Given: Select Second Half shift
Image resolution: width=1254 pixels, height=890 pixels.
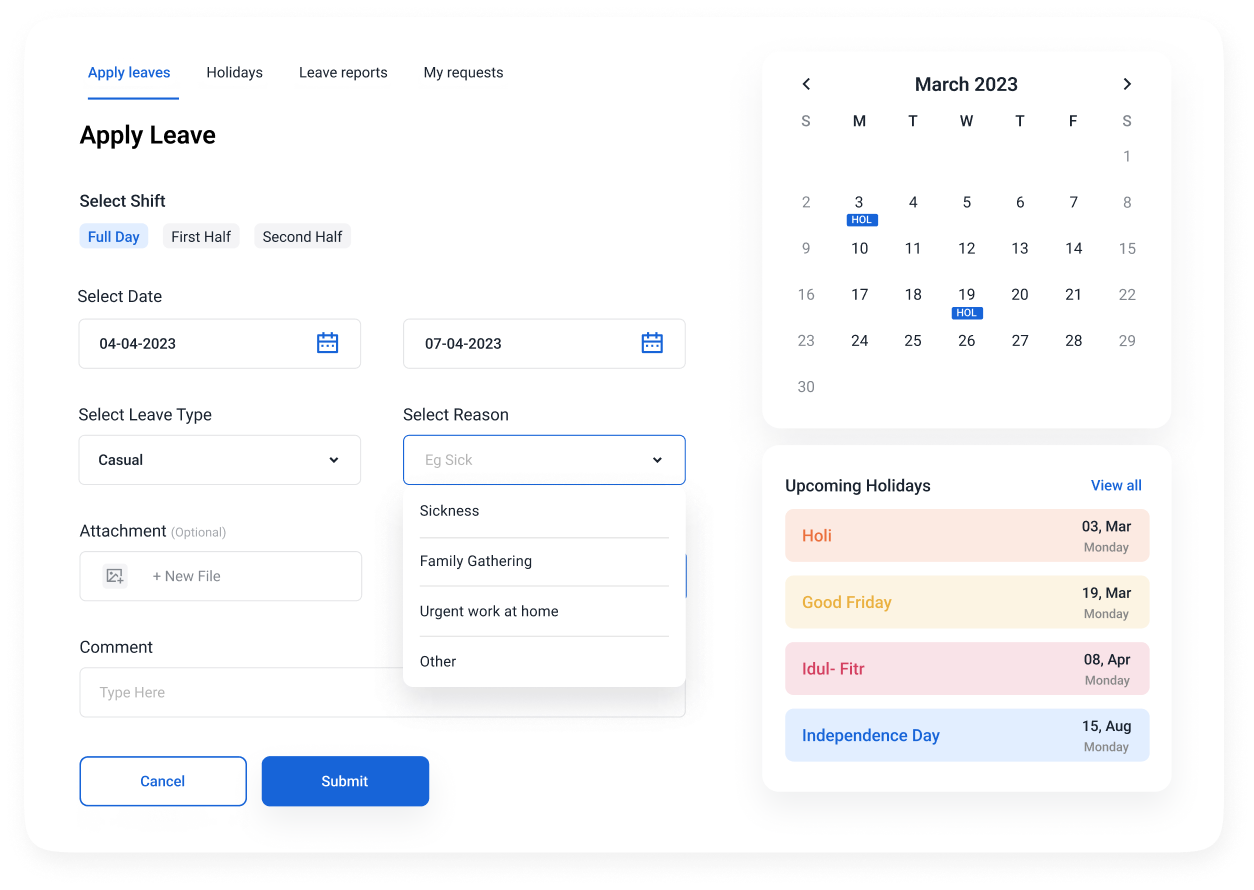Looking at the screenshot, I should [x=302, y=236].
